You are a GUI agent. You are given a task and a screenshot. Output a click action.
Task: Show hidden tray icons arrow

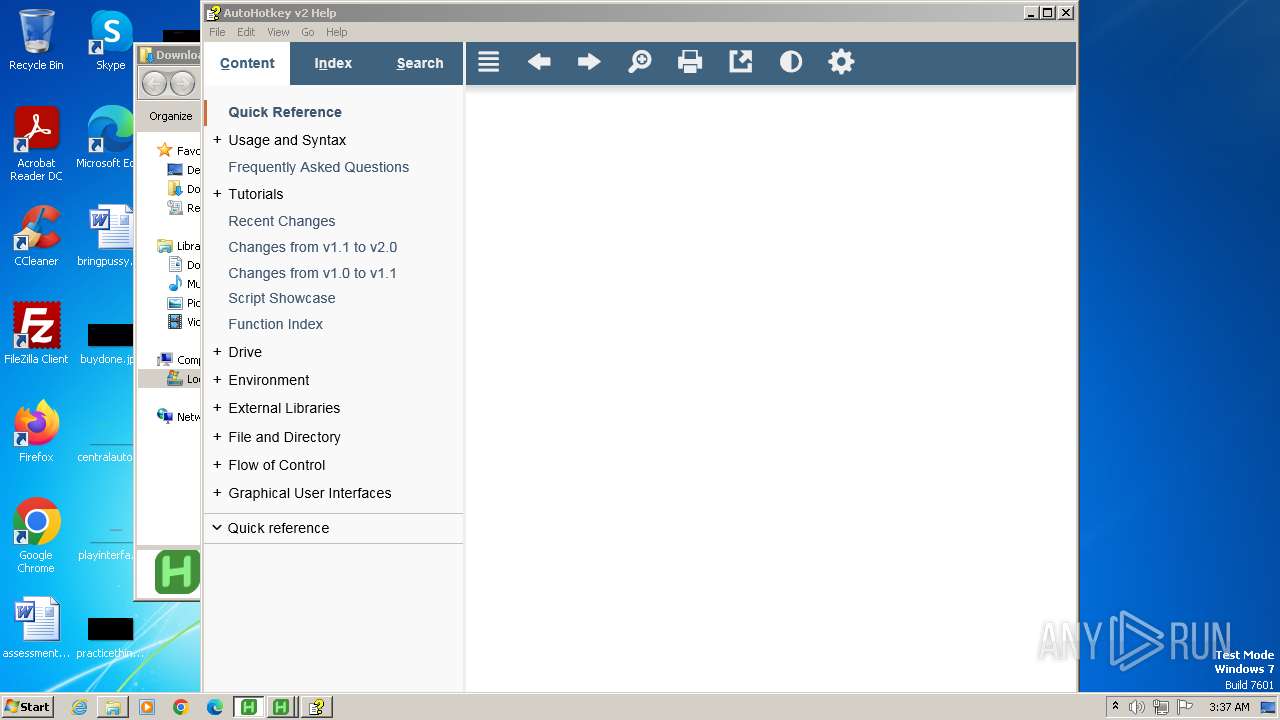click(x=1115, y=707)
